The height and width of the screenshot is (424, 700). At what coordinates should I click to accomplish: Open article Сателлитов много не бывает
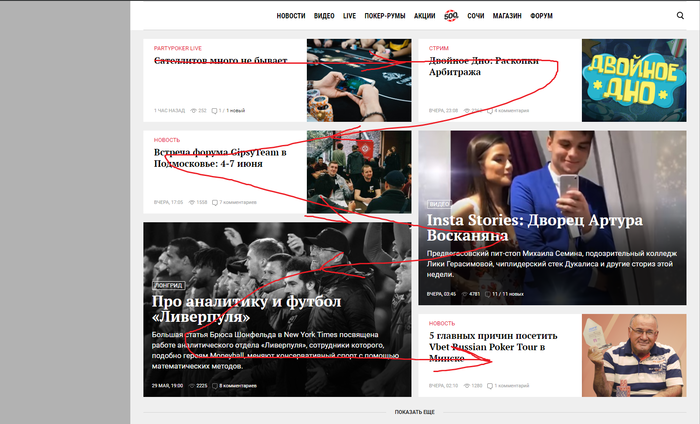coord(221,61)
